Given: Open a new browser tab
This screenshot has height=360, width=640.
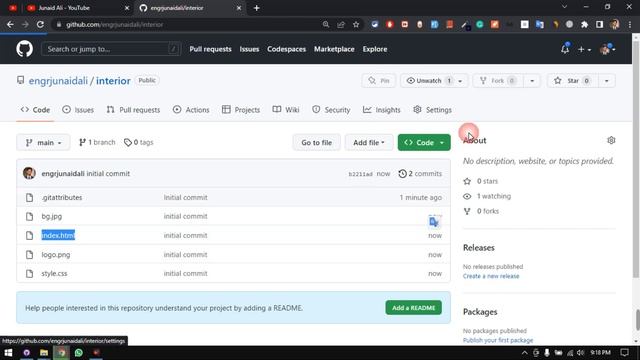Looking at the screenshot, I should 256,8.
